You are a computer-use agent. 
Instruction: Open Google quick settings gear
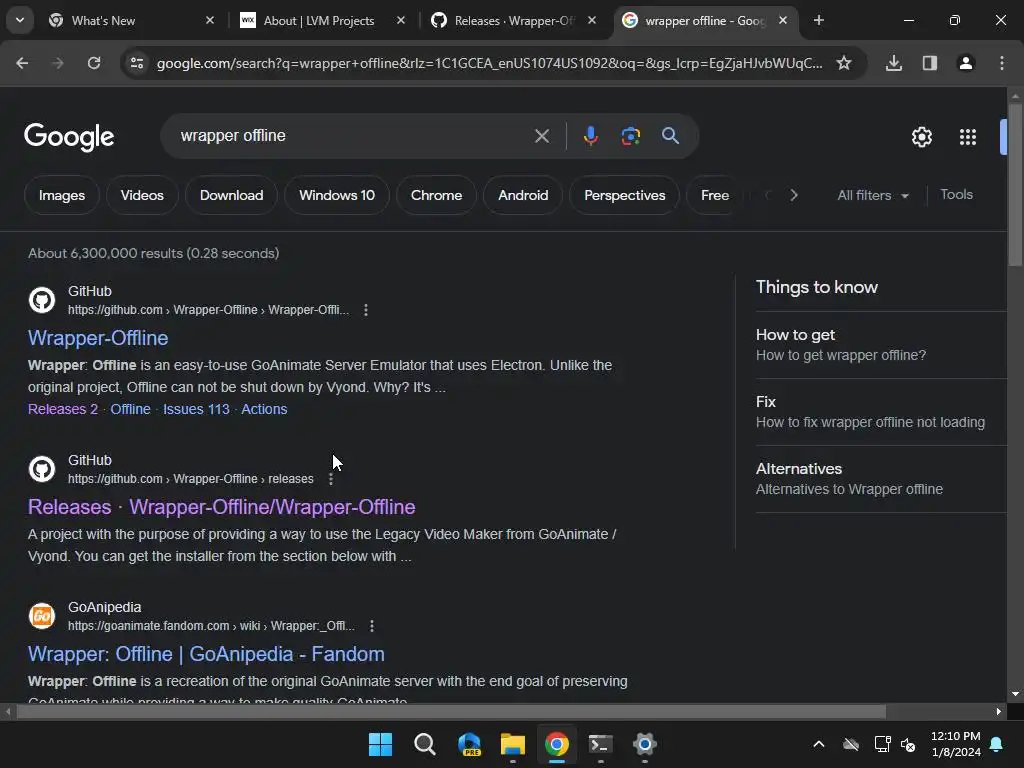[921, 137]
